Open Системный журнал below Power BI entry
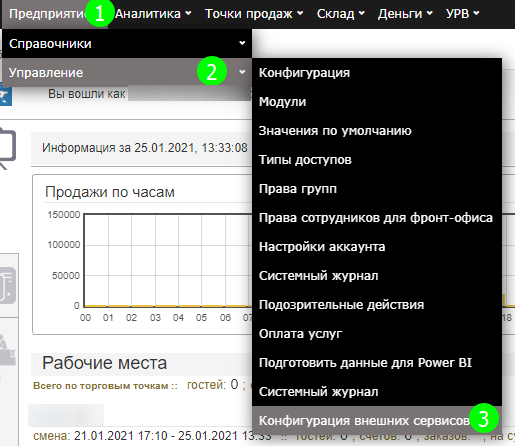Image resolution: width=515 pixels, height=446 pixels. tap(377, 392)
